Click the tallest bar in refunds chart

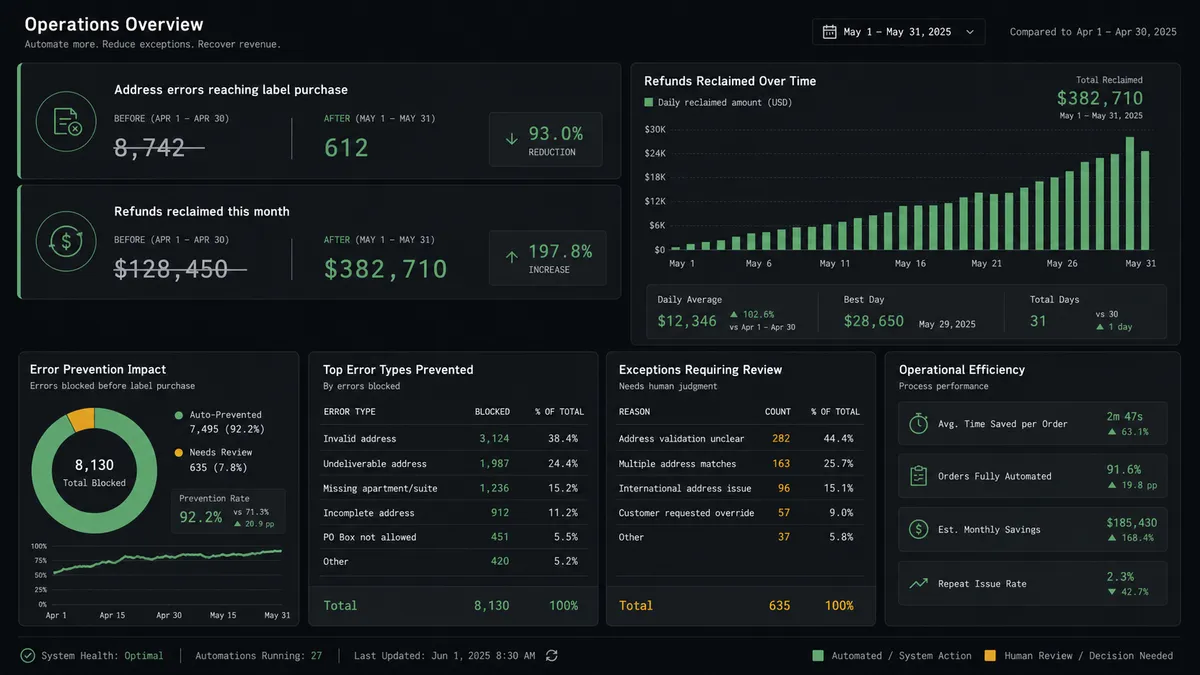1130,193
